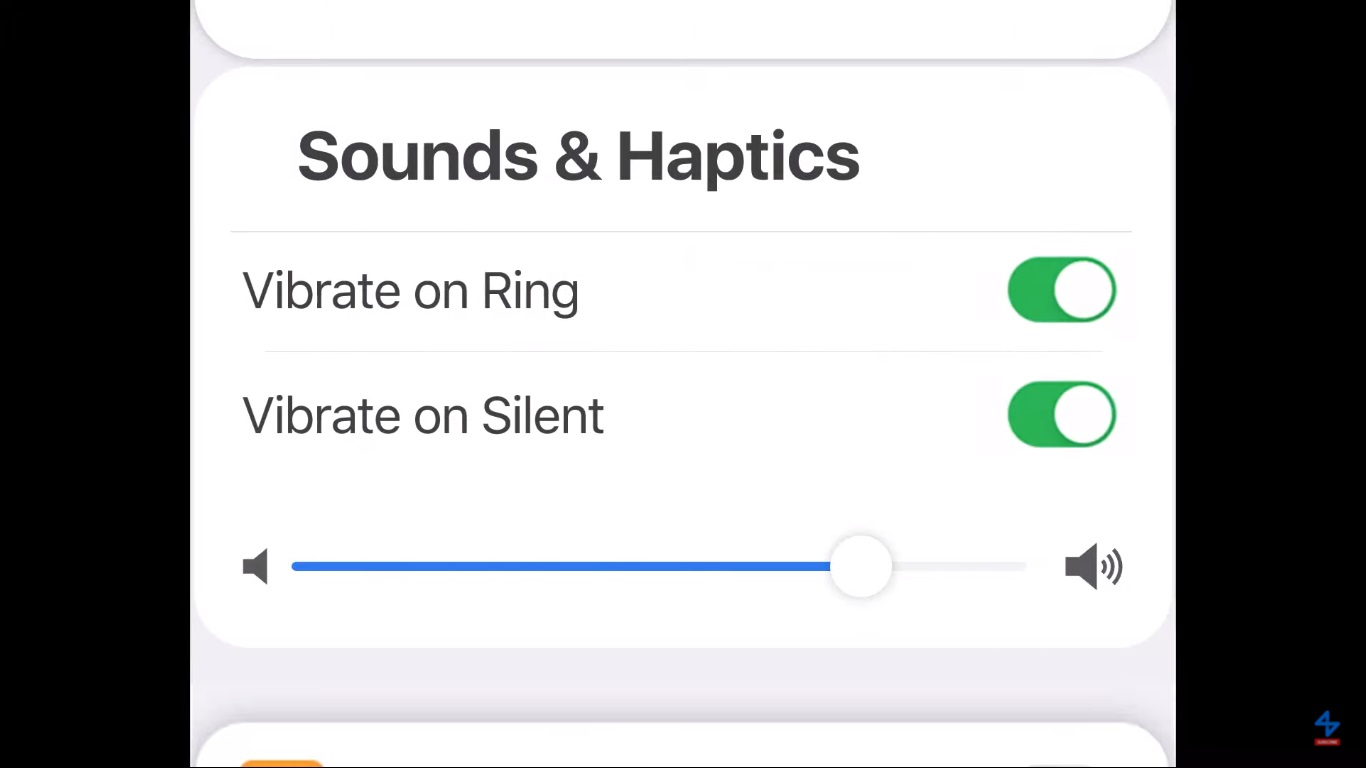
Task: Click the blue filled portion of volume slider
Action: point(560,566)
